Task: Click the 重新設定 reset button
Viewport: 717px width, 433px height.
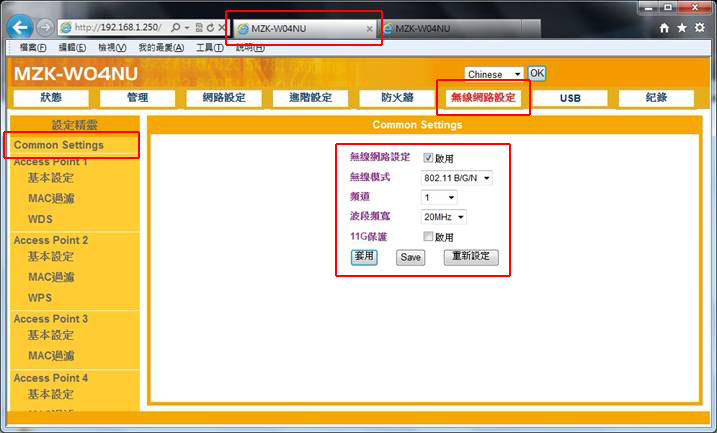Action: click(x=471, y=257)
